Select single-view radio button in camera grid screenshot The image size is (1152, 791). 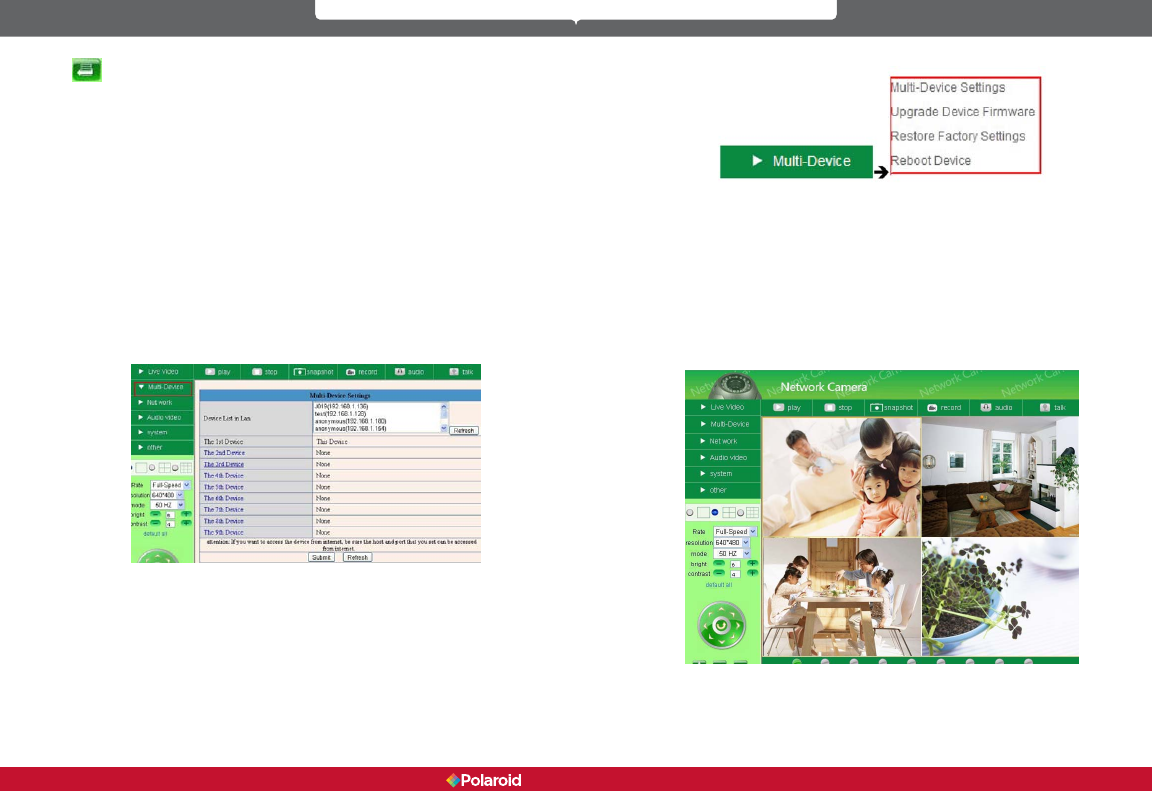tap(690, 513)
